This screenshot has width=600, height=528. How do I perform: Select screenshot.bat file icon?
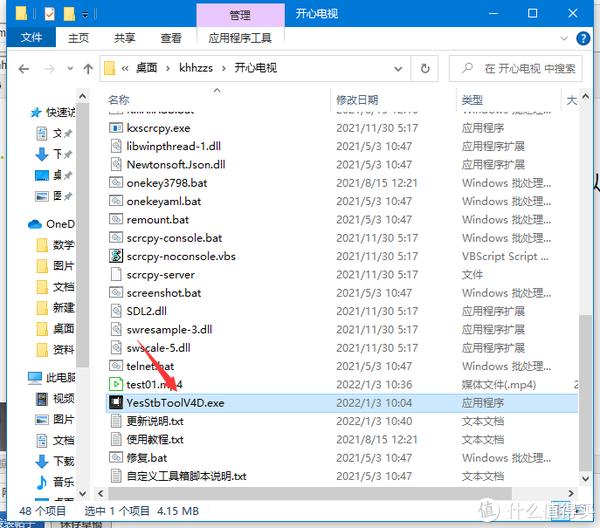click(x=116, y=293)
